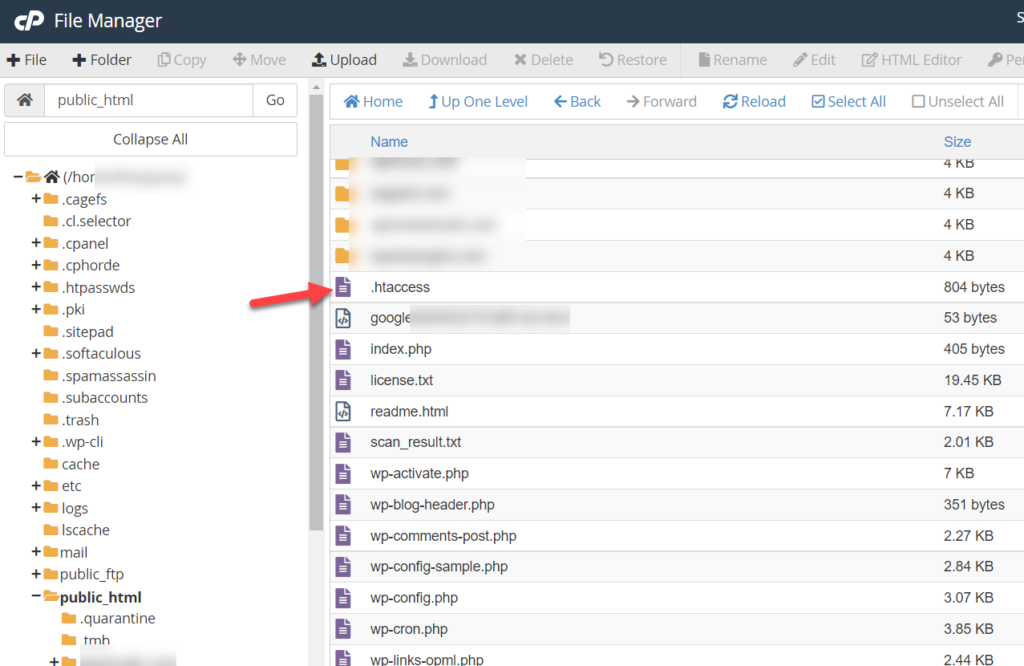Image resolution: width=1024 pixels, height=666 pixels.
Task: Click the Edit toolbar button
Action: click(814, 60)
